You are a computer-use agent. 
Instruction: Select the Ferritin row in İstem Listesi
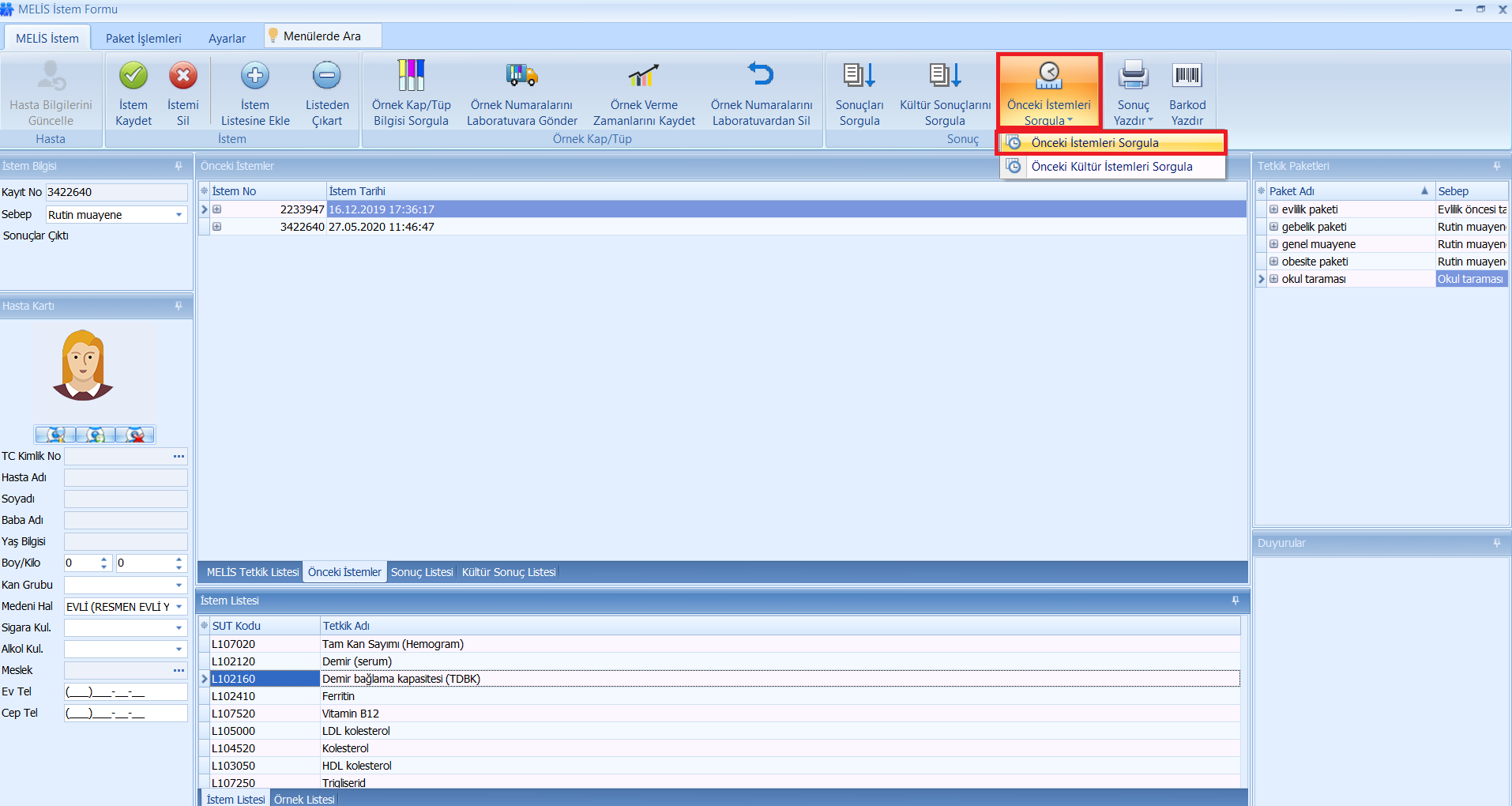point(719,696)
